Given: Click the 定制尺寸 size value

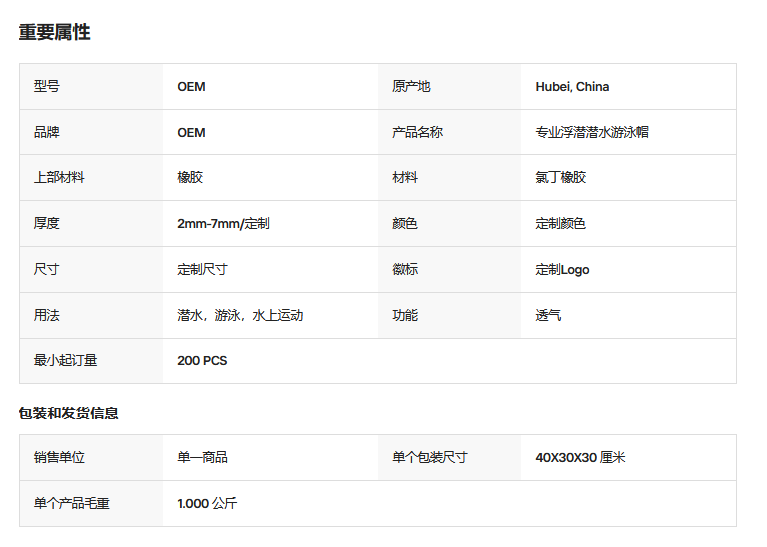Looking at the screenshot, I should coord(202,270).
